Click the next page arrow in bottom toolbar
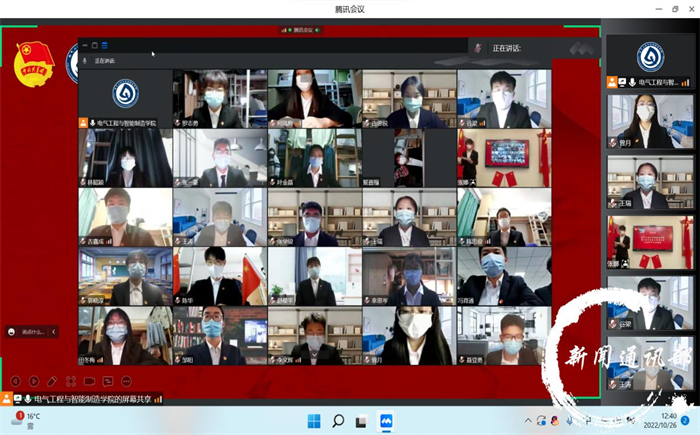The width and height of the screenshot is (700, 435). (34, 381)
